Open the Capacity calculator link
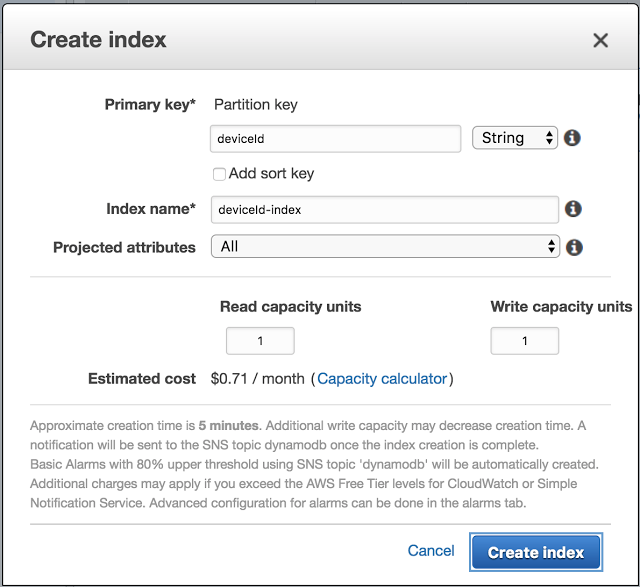 click(382, 379)
